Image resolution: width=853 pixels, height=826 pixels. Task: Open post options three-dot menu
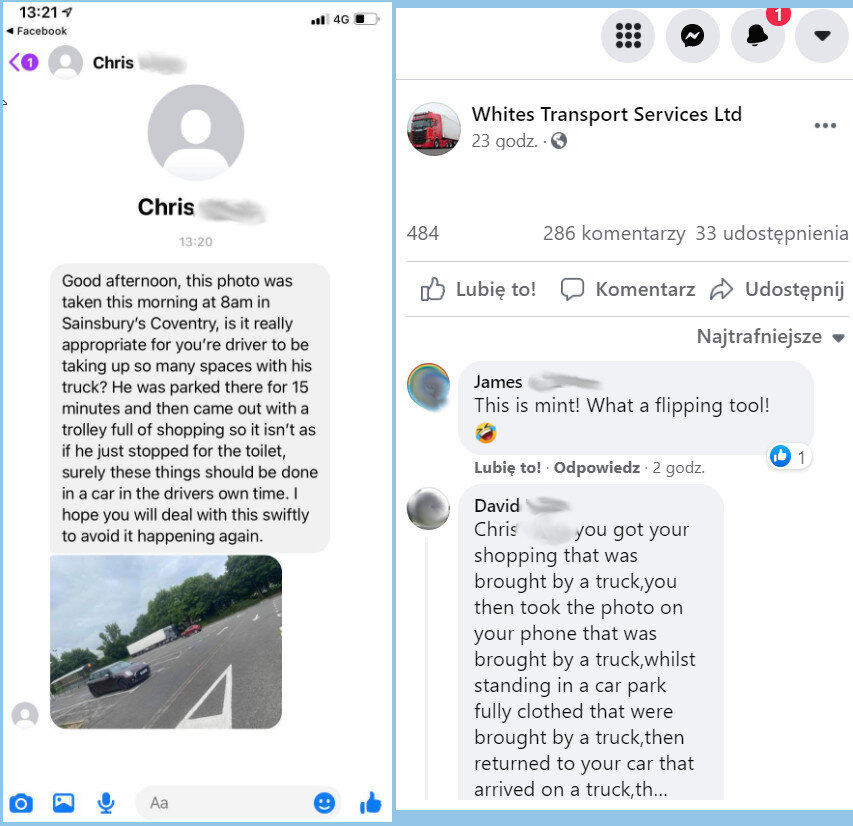(825, 126)
